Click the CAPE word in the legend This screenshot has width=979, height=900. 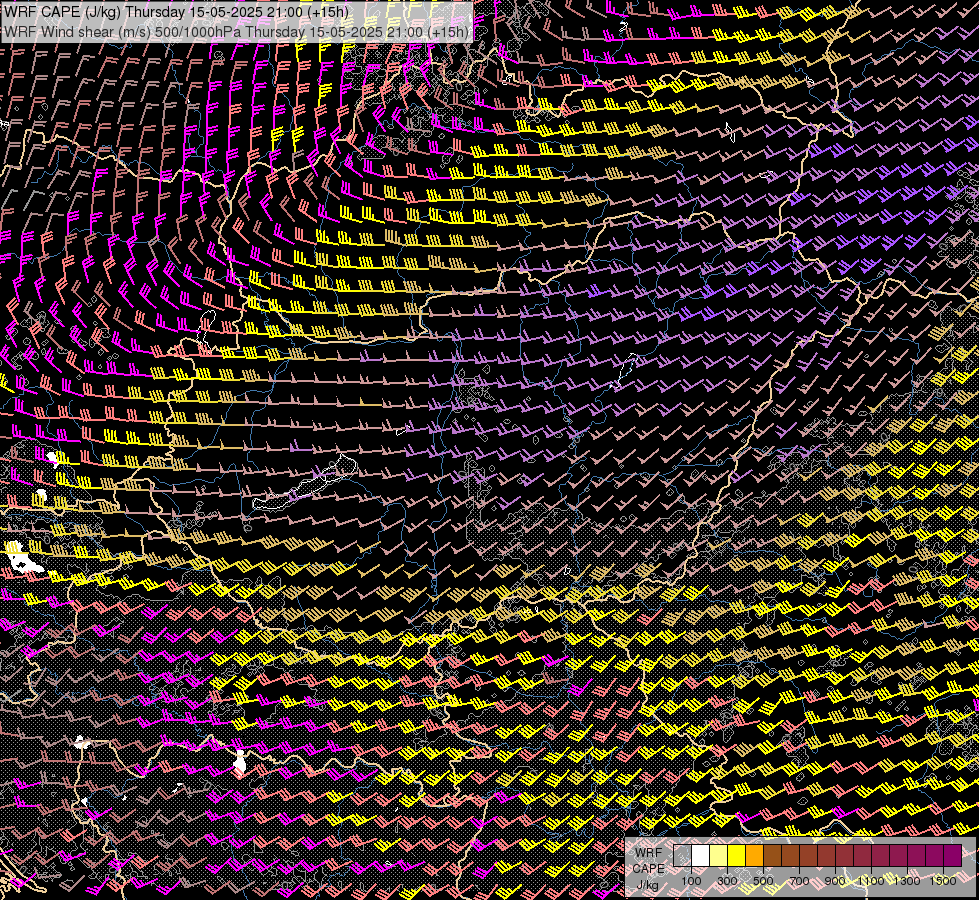click(x=648, y=868)
